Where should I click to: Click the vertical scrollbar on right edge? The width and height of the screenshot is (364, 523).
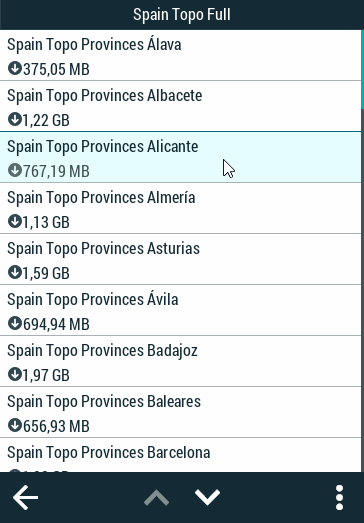point(362,251)
